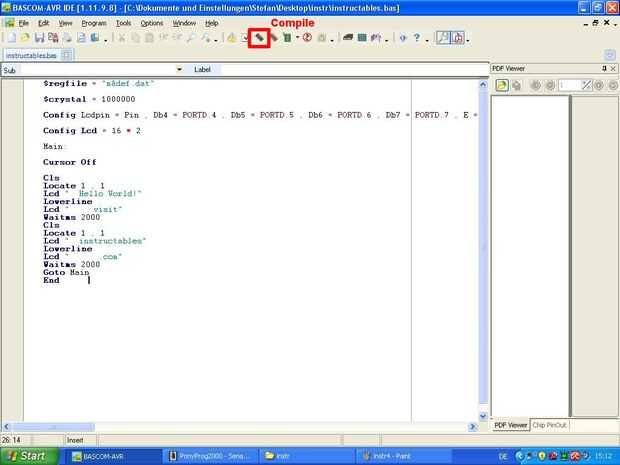Click the horizontal scrollbar left arrow
Screen dimensions: 620x465
6,427
